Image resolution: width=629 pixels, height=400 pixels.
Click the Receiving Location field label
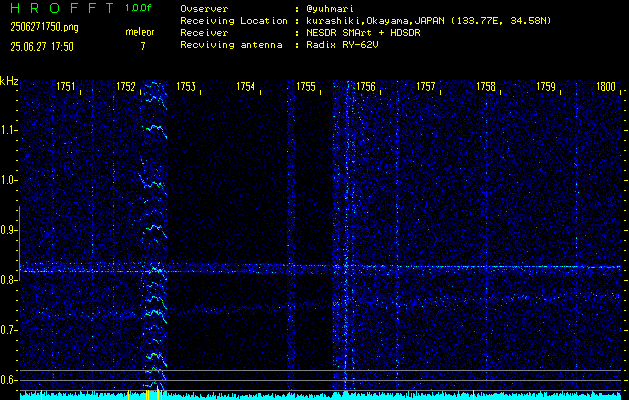[x=234, y=21]
